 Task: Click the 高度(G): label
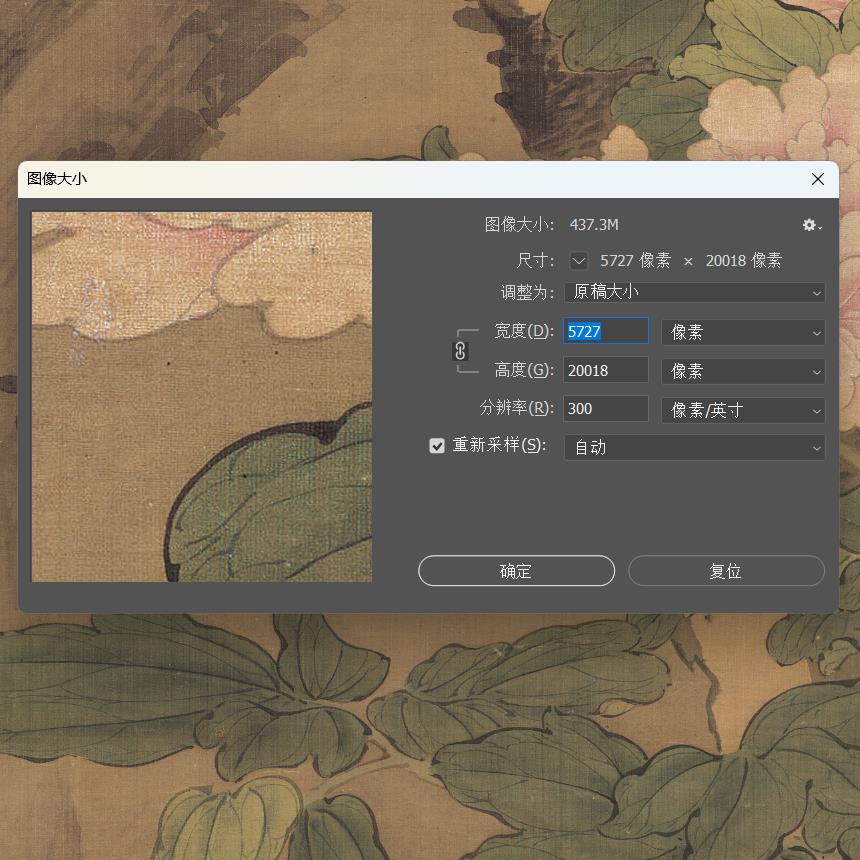coord(524,370)
